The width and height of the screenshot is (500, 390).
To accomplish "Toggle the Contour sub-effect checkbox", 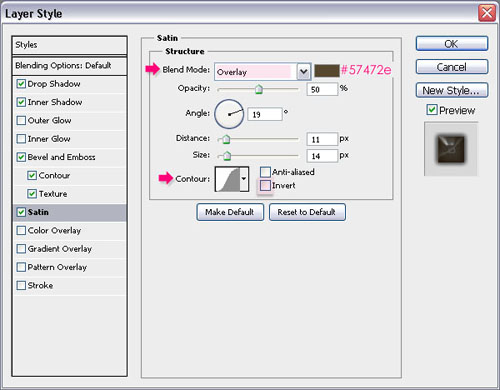I will click(x=32, y=175).
